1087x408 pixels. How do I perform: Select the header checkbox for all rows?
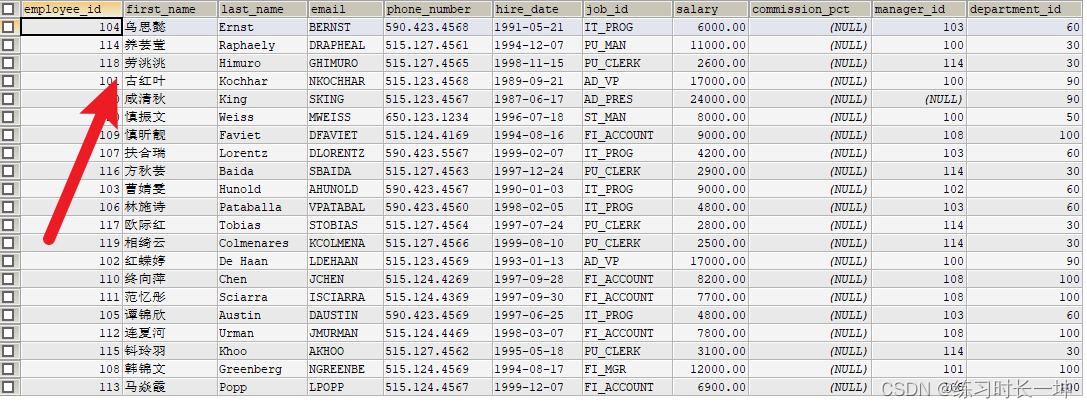(x=8, y=9)
